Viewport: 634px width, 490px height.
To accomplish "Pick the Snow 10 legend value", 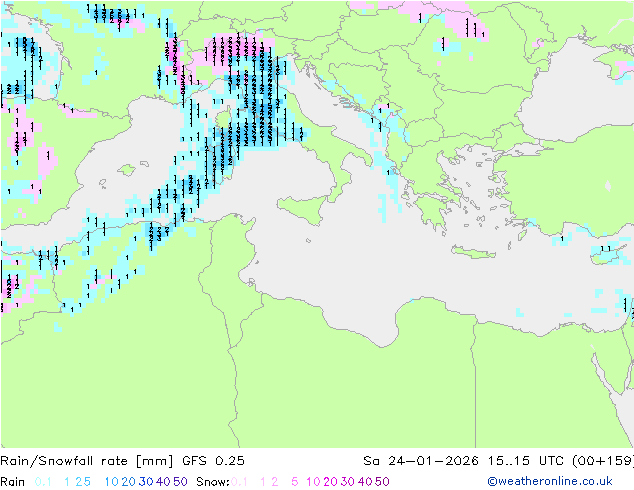I will click(x=313, y=482).
